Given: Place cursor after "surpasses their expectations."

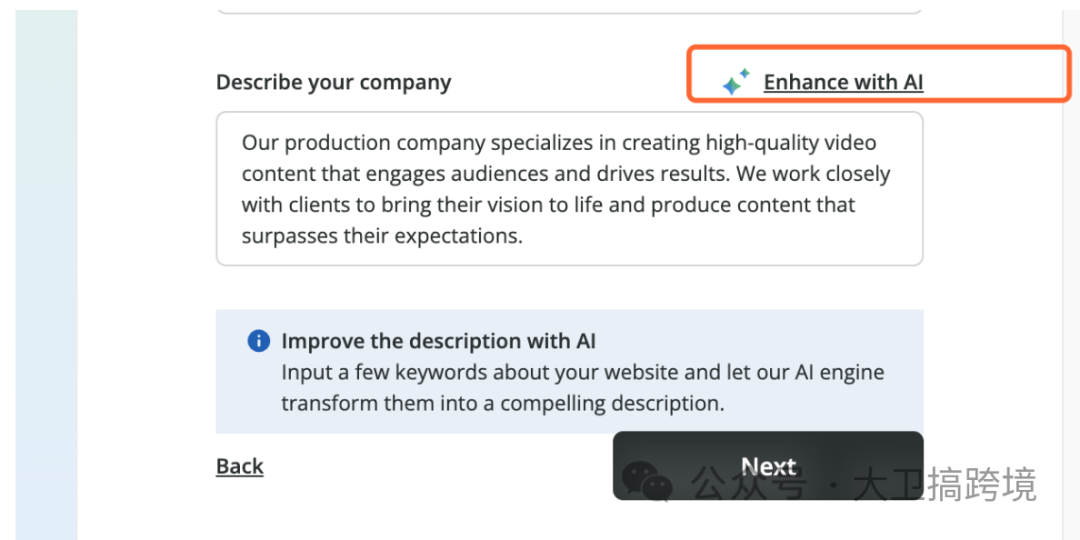Looking at the screenshot, I should pos(524,237).
